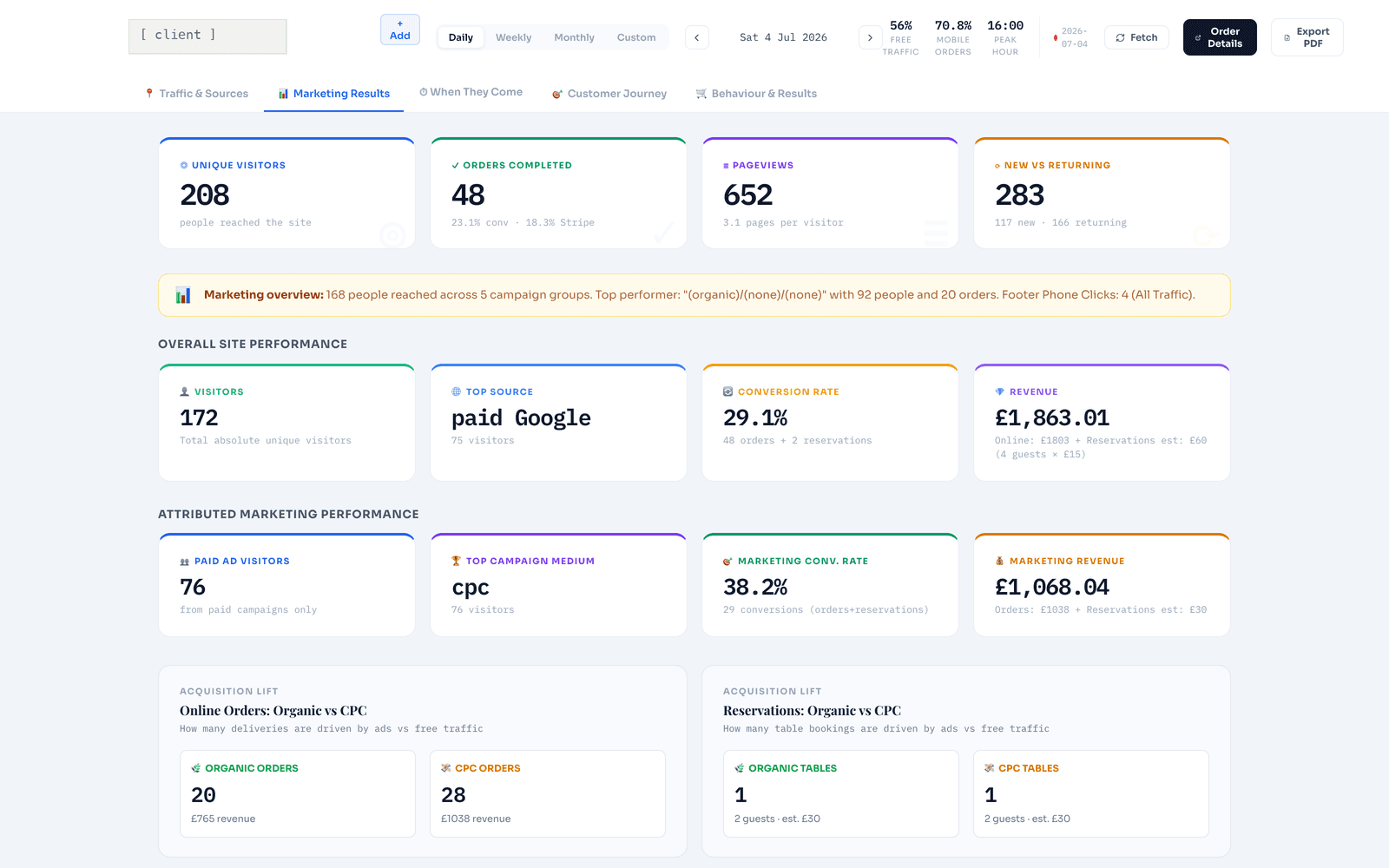
Task: Open the Behaviour & Results tab
Action: 756,94
